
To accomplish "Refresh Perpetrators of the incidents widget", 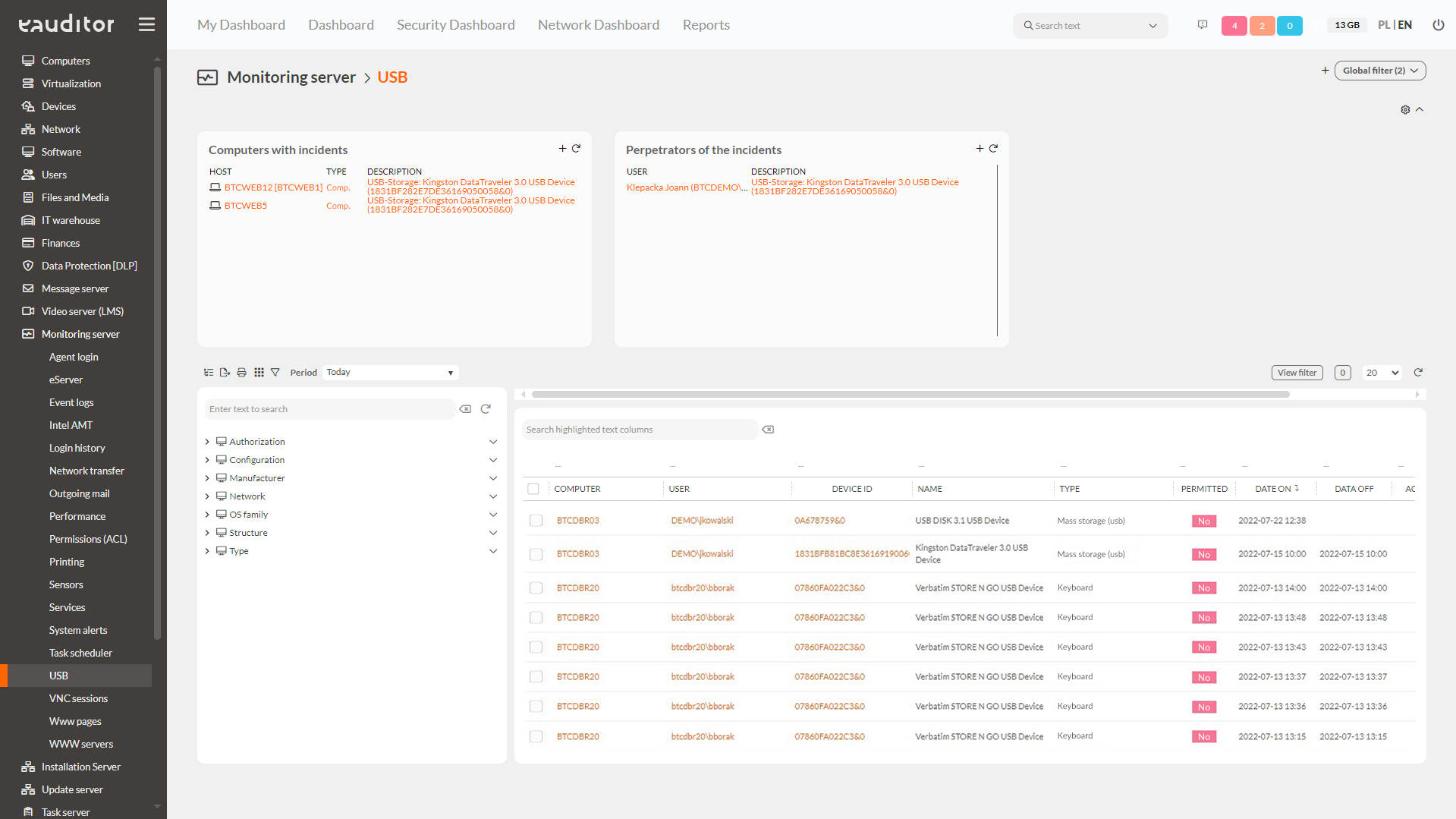I will pos(993,149).
